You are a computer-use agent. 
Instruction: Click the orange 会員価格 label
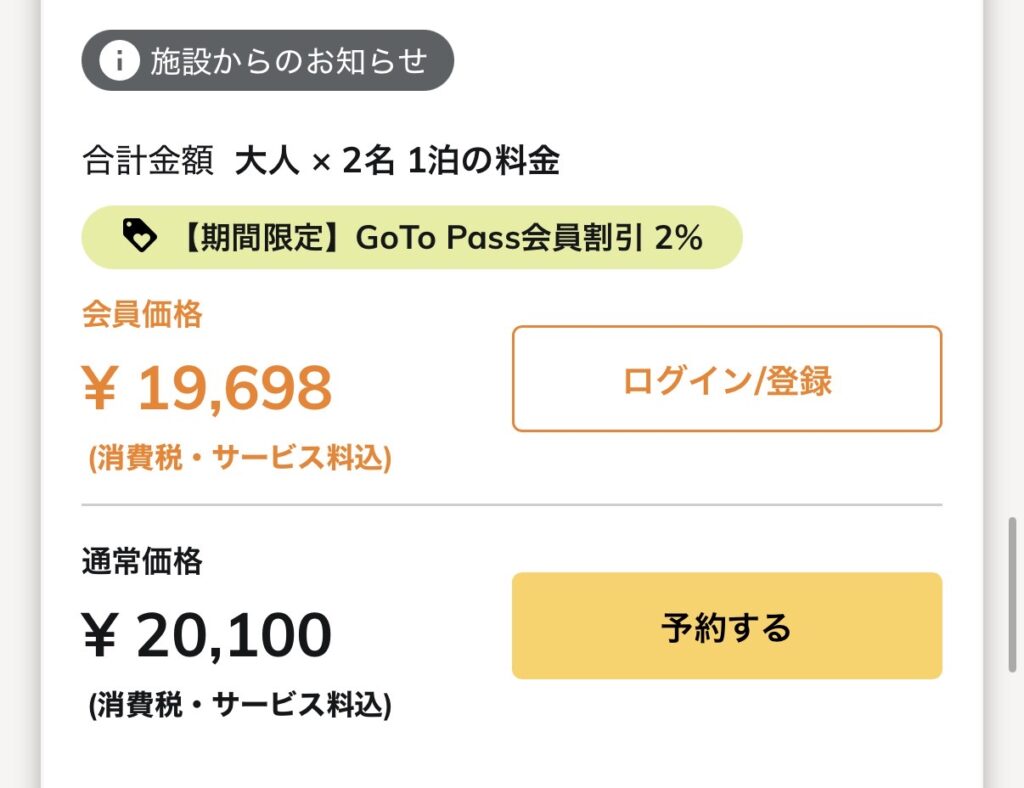pos(142,315)
